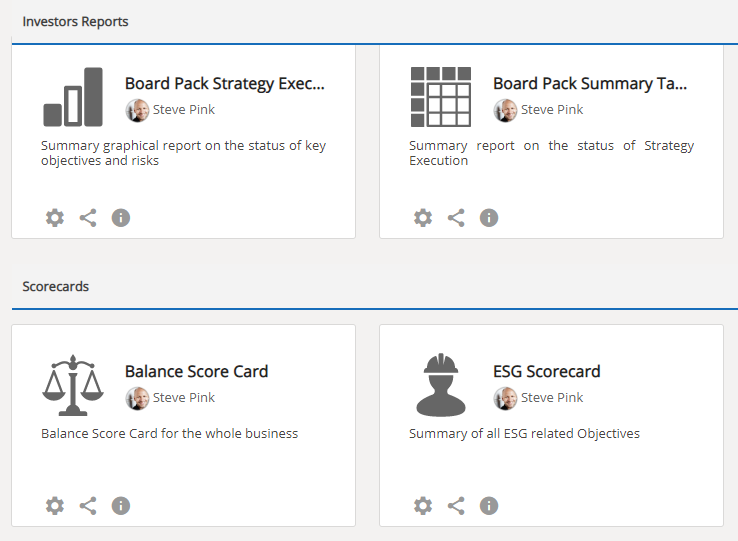Open settings gear on Board Pack Summary card

point(423,218)
